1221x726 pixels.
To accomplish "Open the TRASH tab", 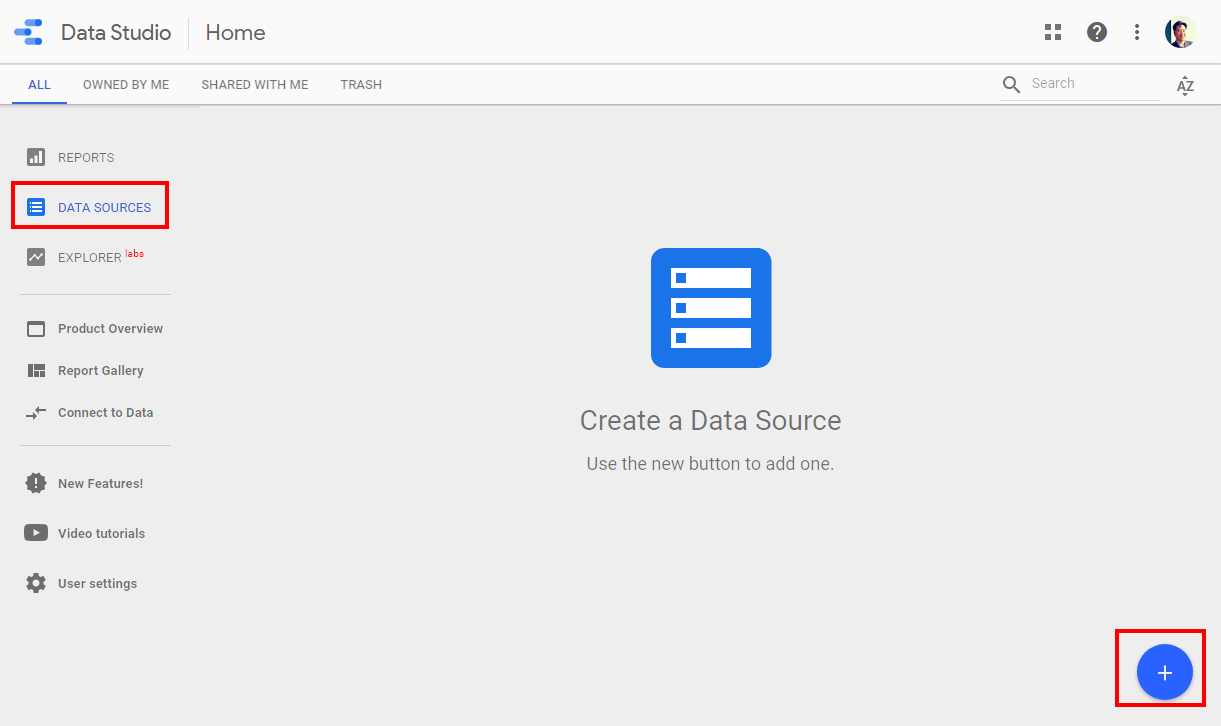I will pyautogui.click(x=361, y=85).
